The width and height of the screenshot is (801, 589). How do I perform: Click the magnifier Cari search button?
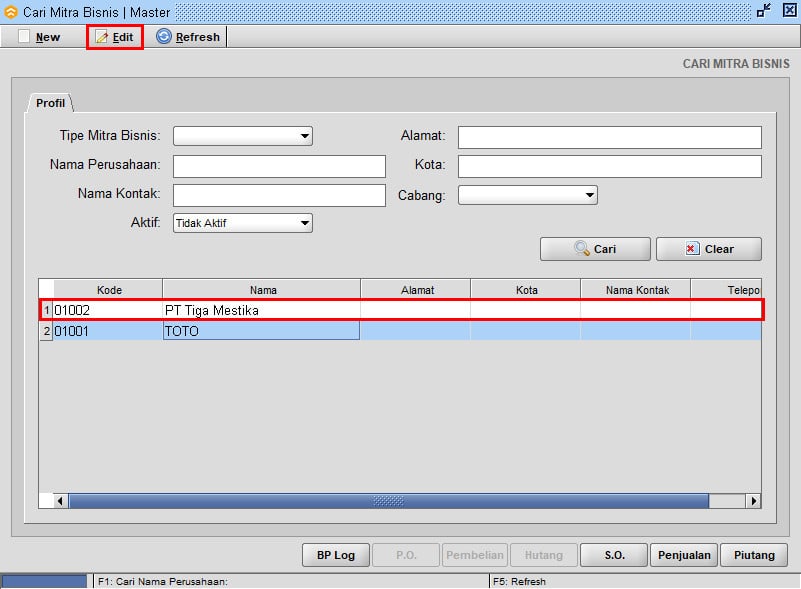coord(595,249)
